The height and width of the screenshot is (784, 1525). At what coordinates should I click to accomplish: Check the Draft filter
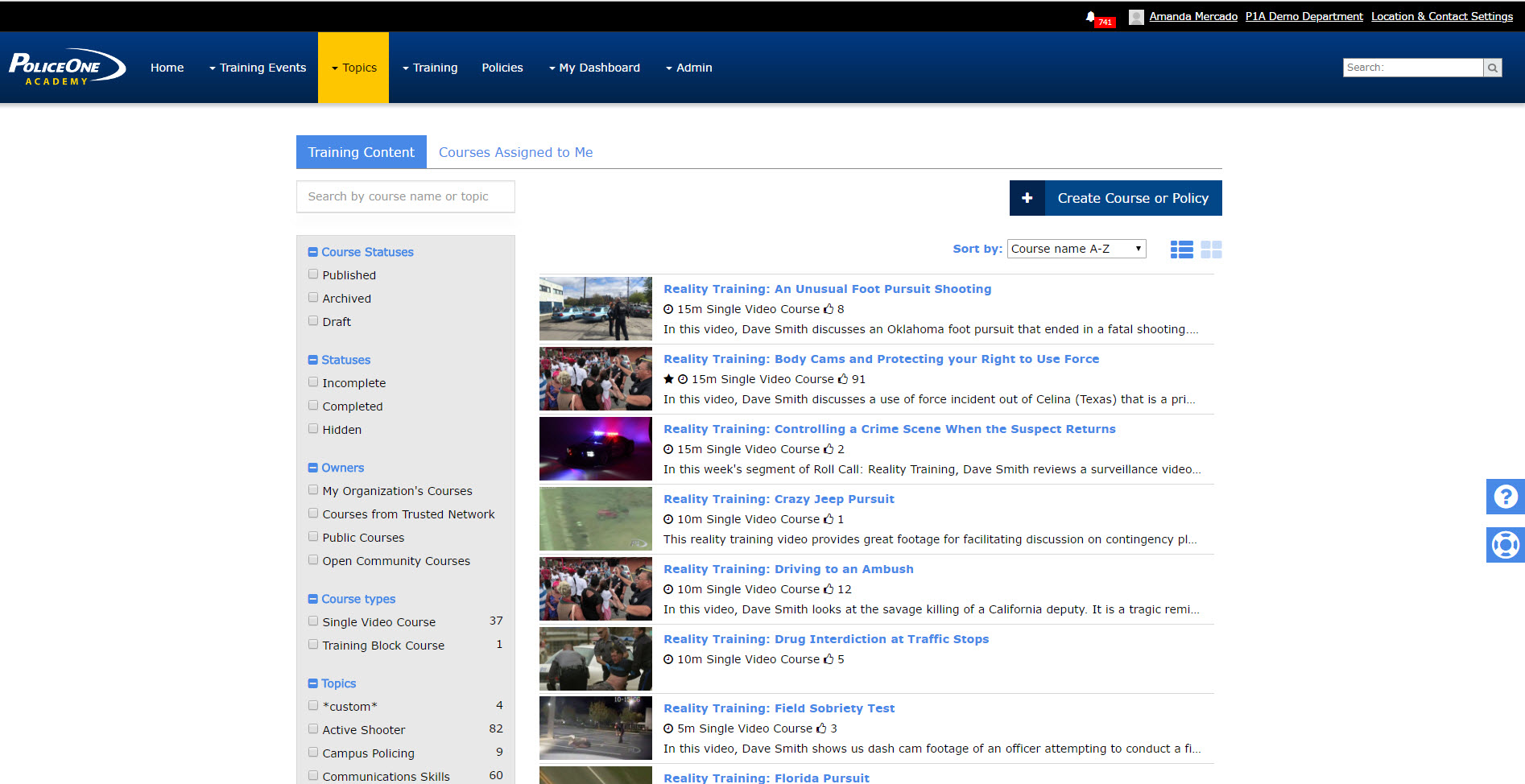313,321
